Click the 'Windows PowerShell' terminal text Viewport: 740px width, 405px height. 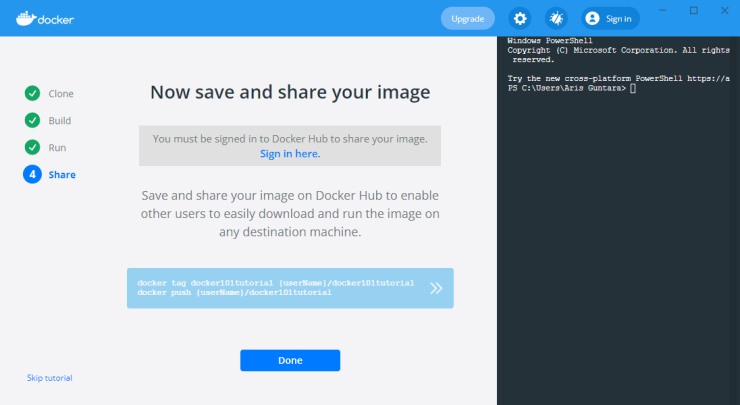pyautogui.click(x=550, y=41)
